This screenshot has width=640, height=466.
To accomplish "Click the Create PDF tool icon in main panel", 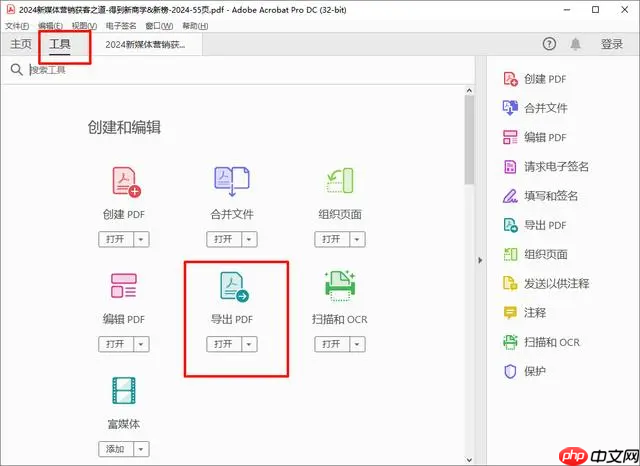I will click(x=126, y=182).
